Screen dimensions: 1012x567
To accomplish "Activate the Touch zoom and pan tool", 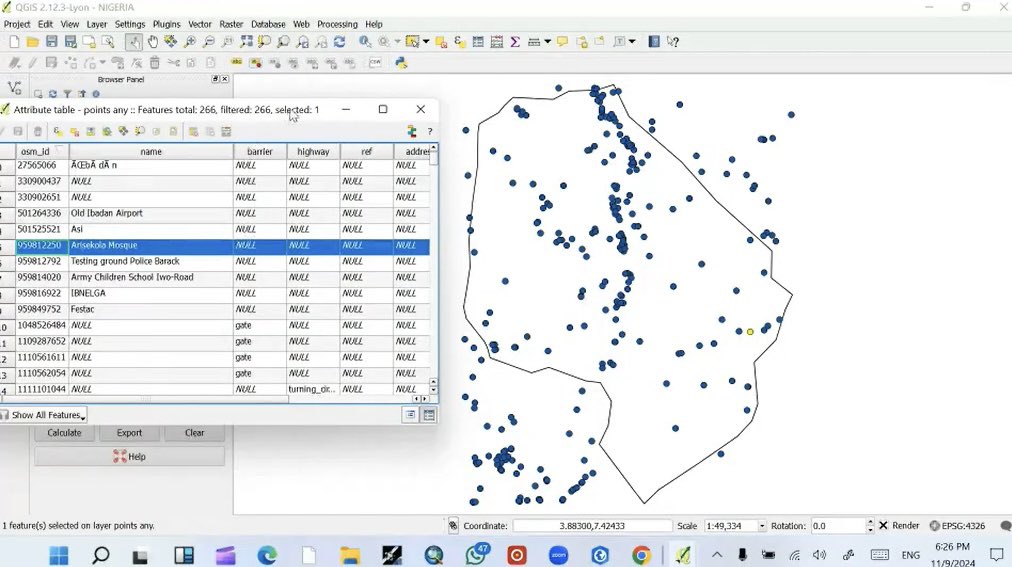I will click(x=134, y=42).
